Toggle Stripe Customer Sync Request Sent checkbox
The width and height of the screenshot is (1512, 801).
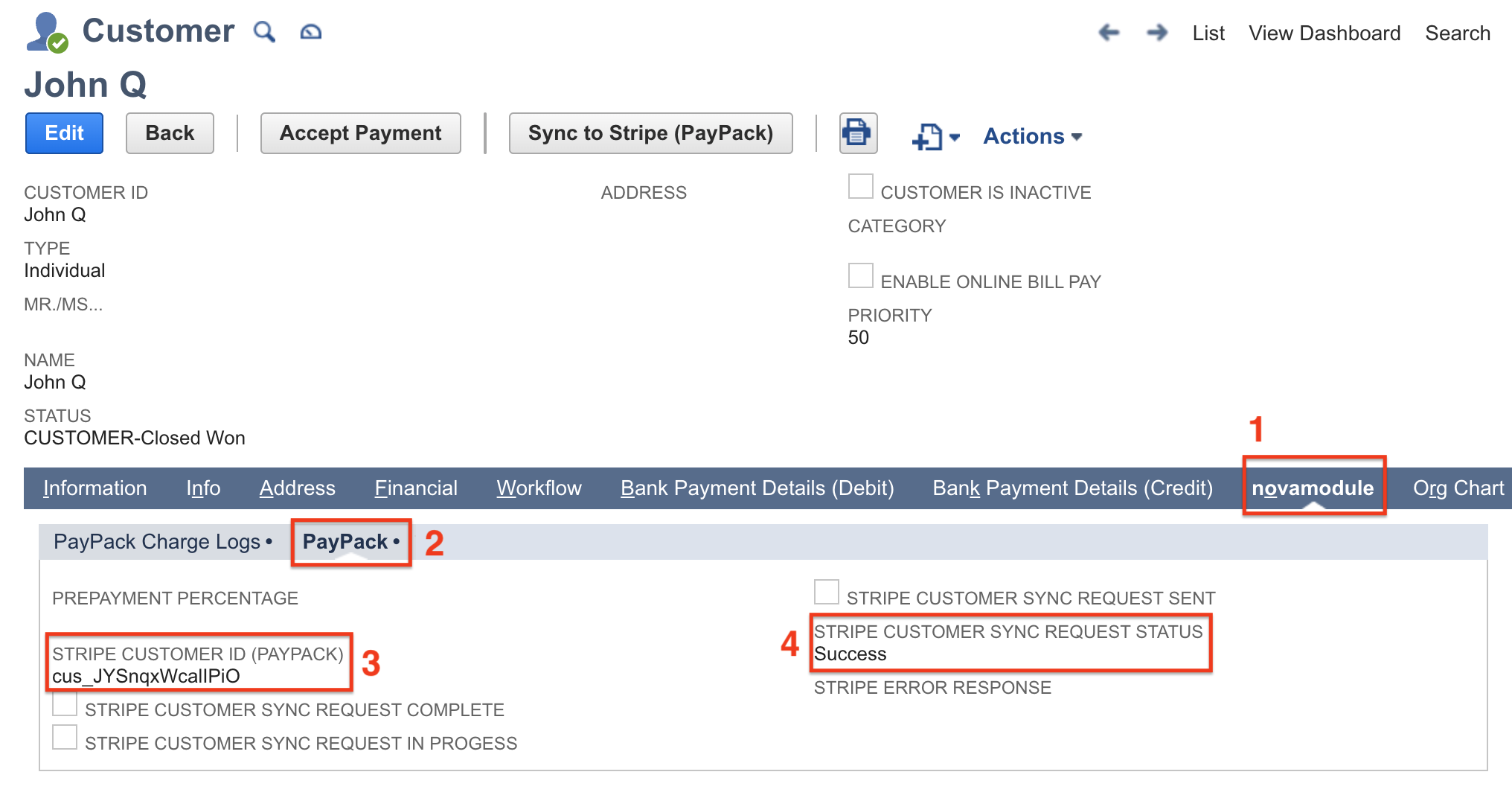tap(827, 592)
